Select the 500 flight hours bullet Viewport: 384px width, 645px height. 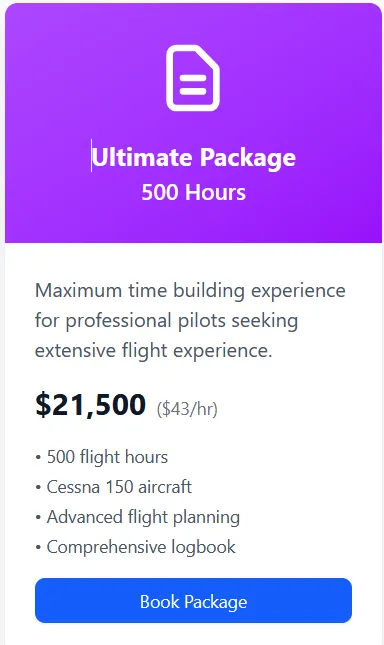tap(102, 457)
